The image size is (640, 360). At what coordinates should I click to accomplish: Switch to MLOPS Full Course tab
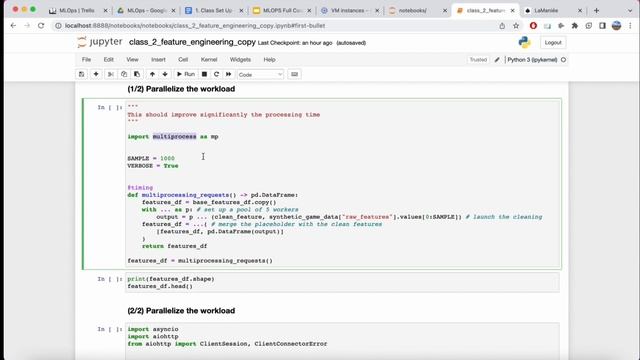point(282,11)
